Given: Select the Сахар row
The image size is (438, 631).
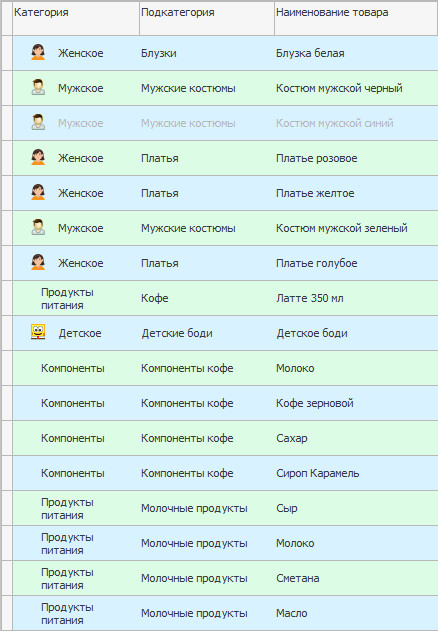Looking at the screenshot, I should tap(225, 438).
